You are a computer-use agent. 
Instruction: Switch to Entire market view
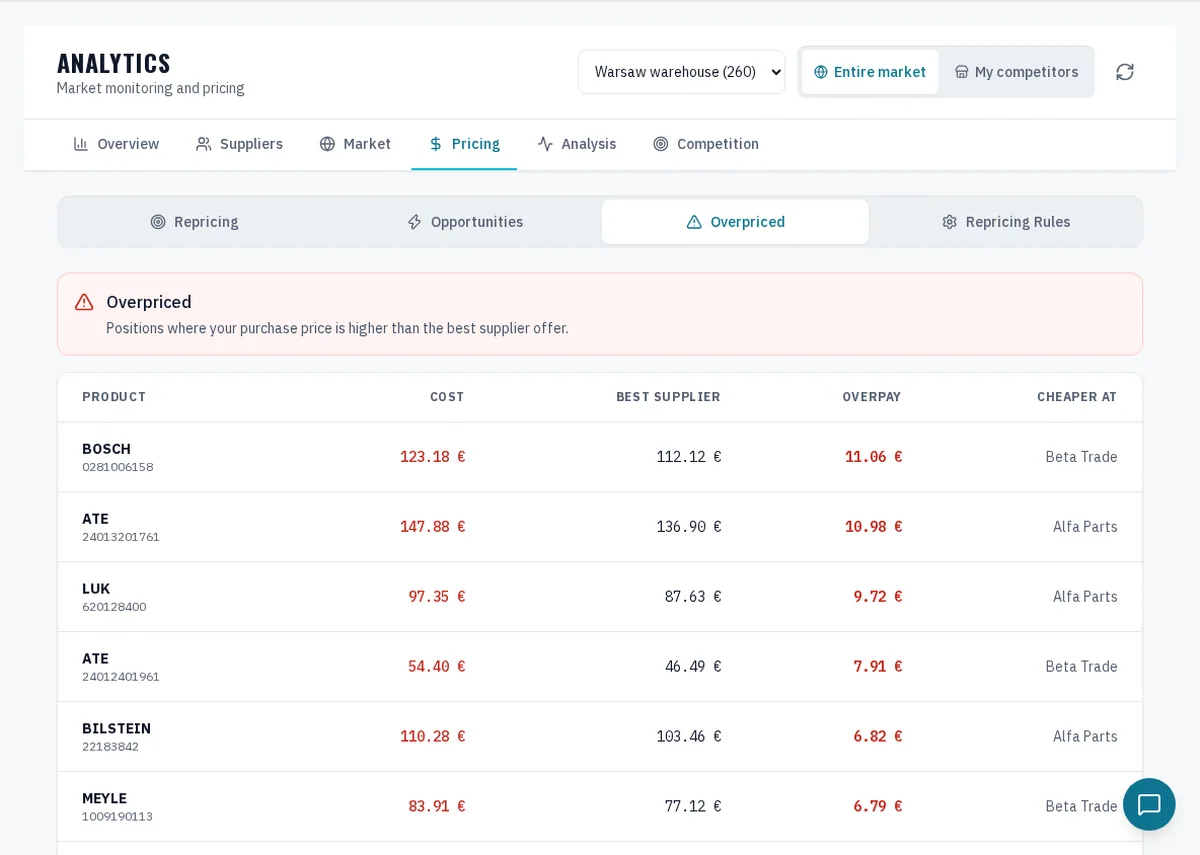870,72
